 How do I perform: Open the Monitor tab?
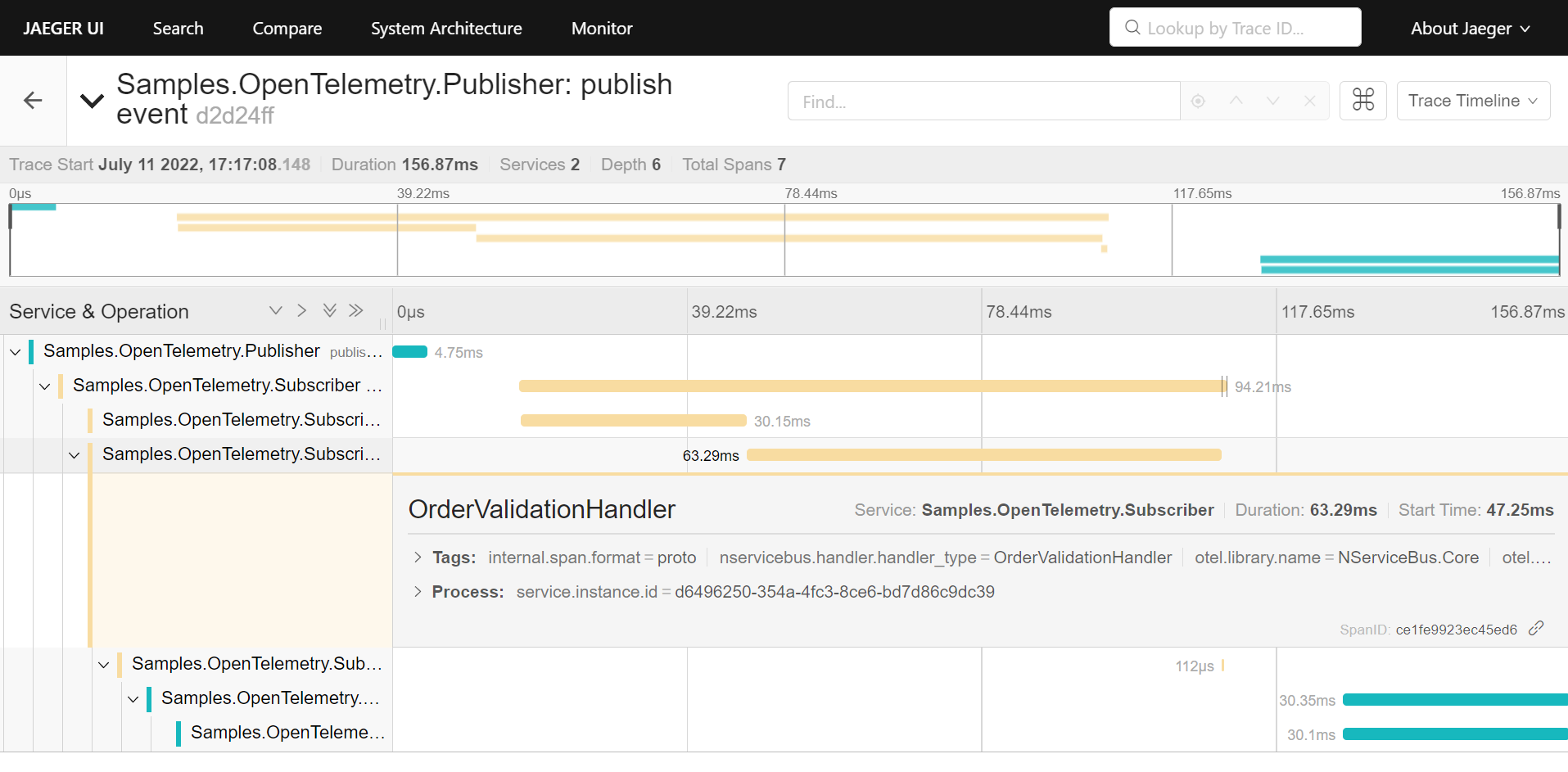click(x=602, y=28)
